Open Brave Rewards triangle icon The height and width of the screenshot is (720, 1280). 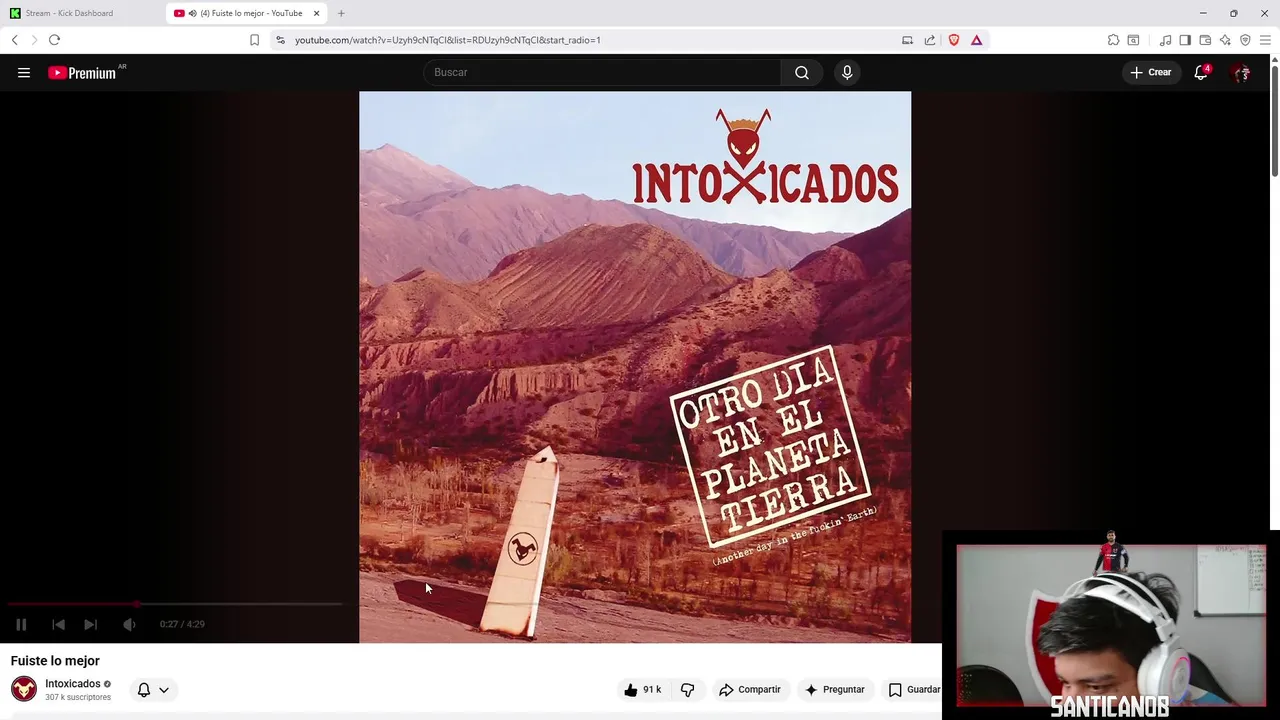pyautogui.click(x=977, y=40)
